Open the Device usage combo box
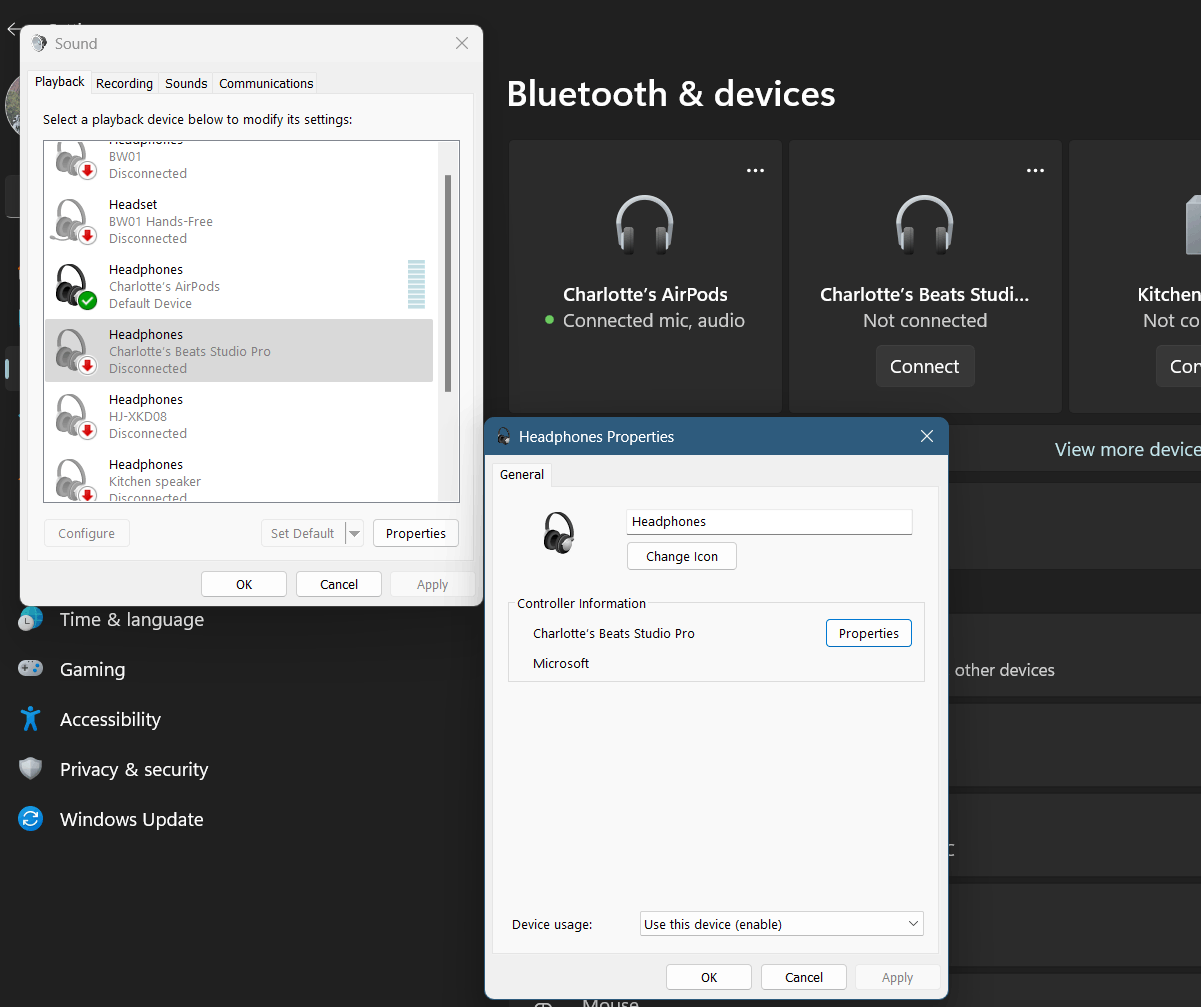 pyautogui.click(x=782, y=924)
